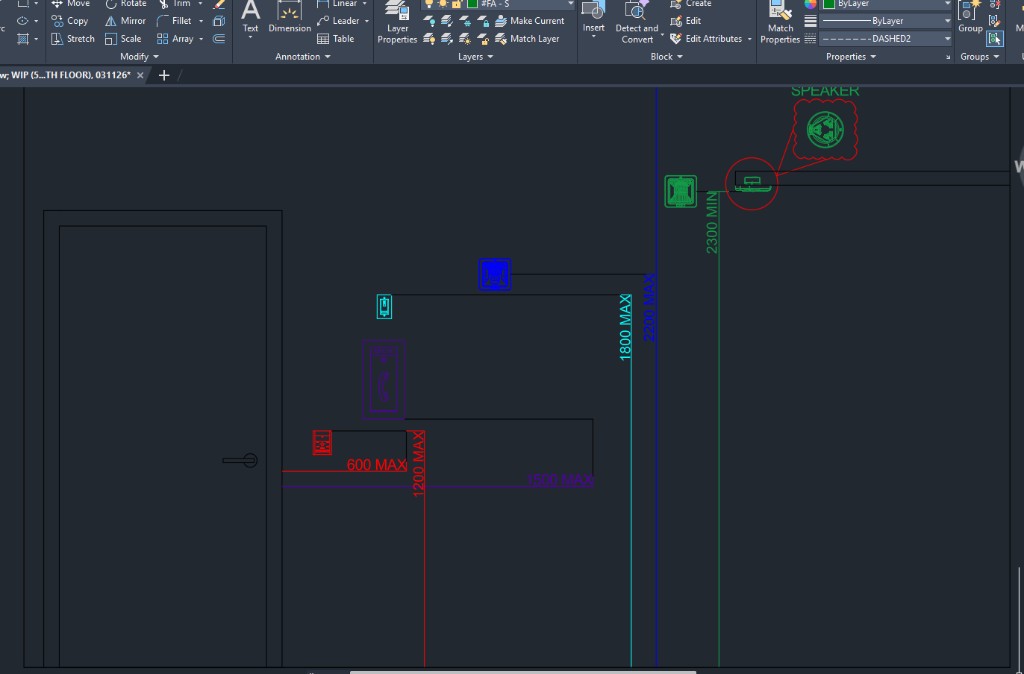Screen dimensions: 1024x674
Task: Select the Stretch tool
Action: [72, 39]
